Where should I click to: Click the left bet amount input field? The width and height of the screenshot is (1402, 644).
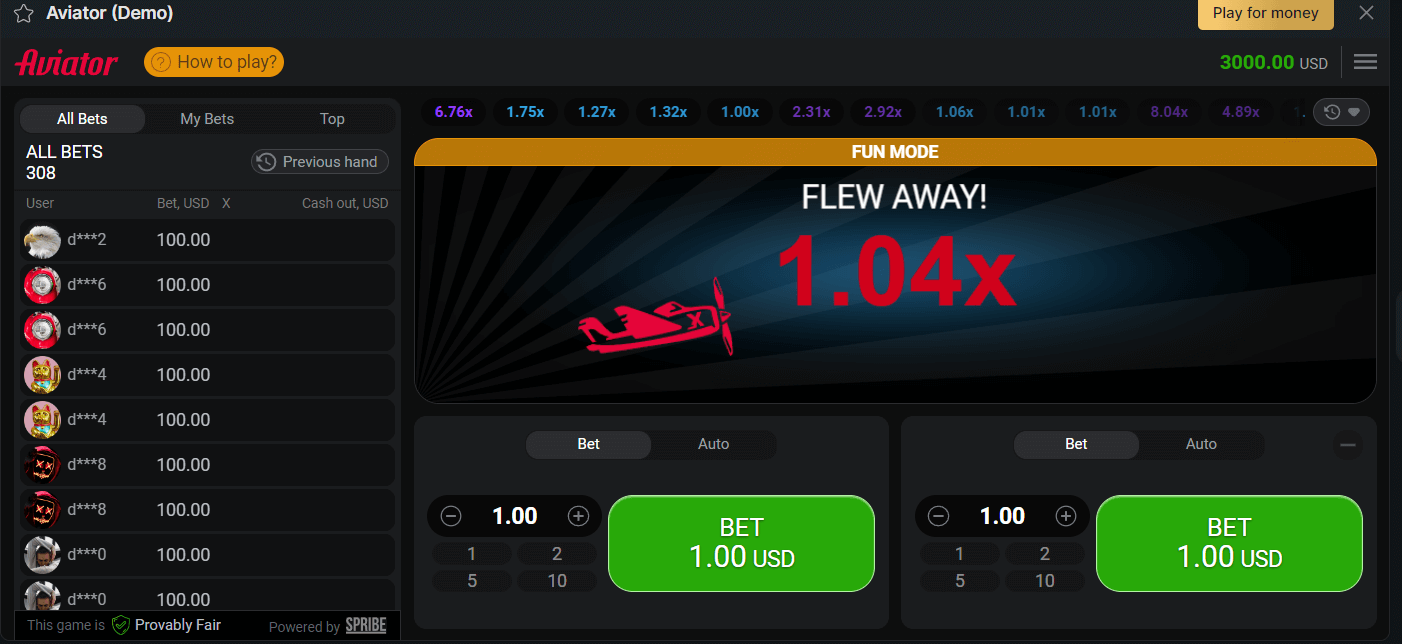[x=515, y=516]
